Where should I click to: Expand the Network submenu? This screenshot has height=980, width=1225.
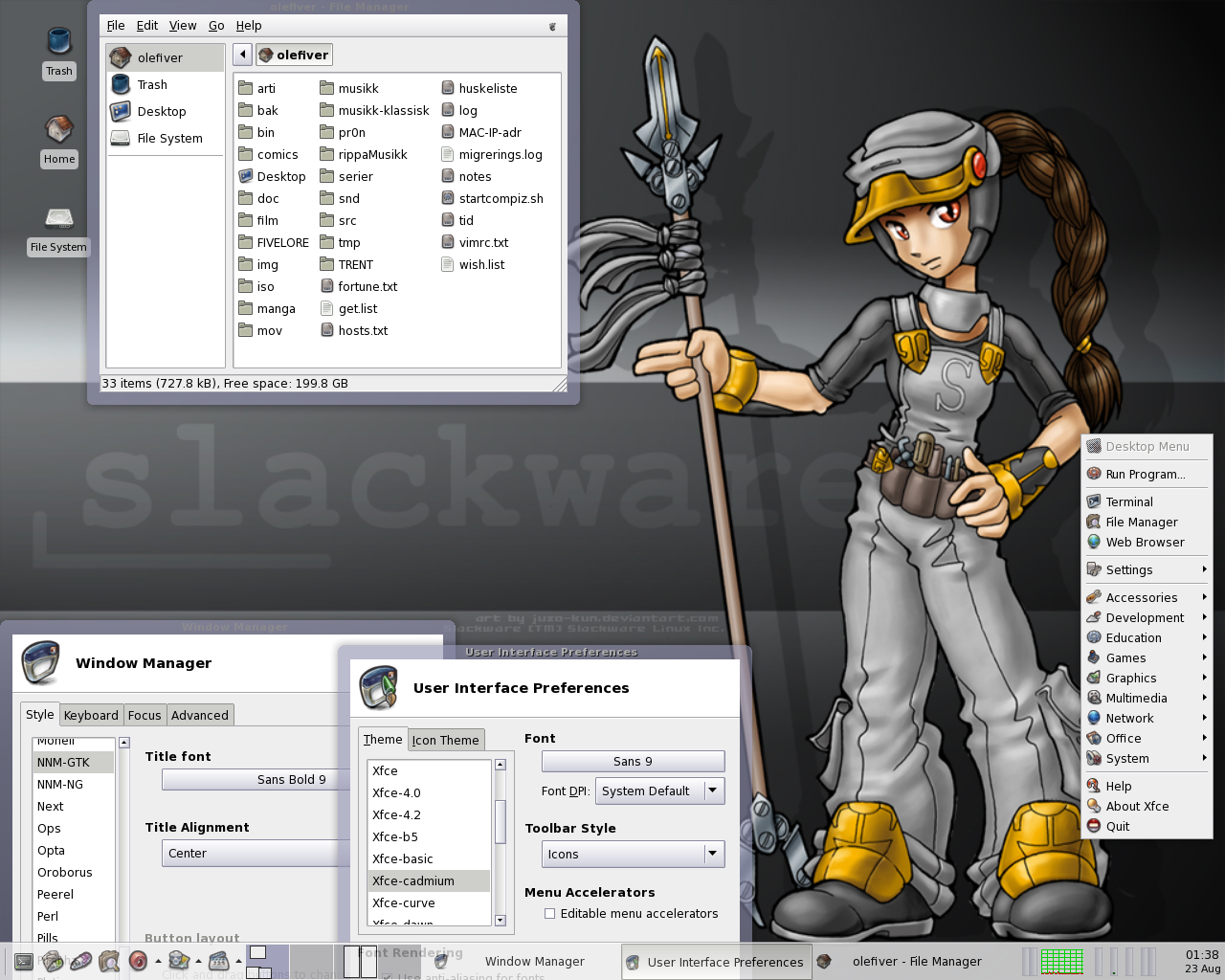point(1147,718)
